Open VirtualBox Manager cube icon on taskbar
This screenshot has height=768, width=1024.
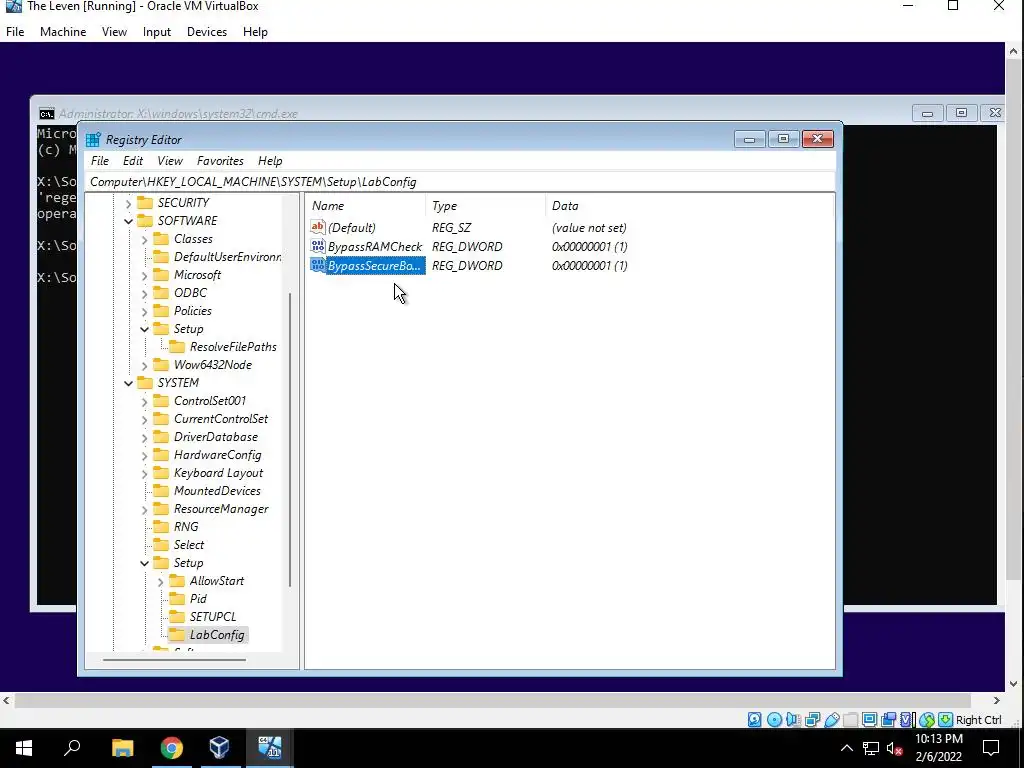(x=219, y=748)
